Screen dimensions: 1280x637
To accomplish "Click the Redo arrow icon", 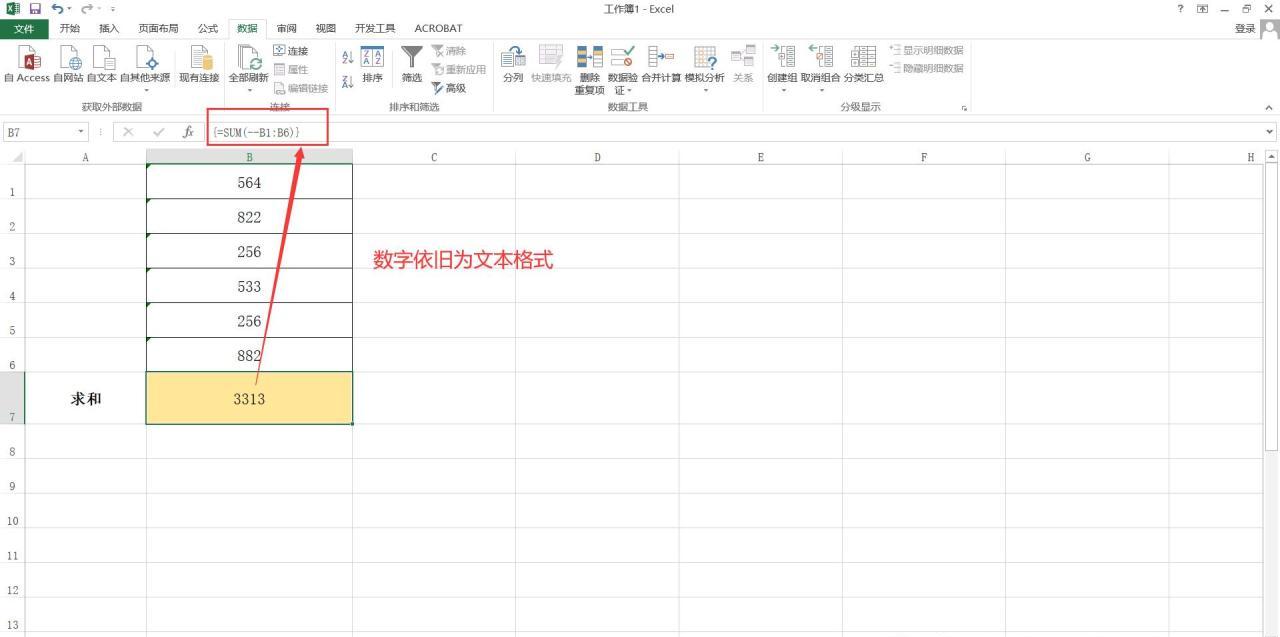I will [86, 9].
